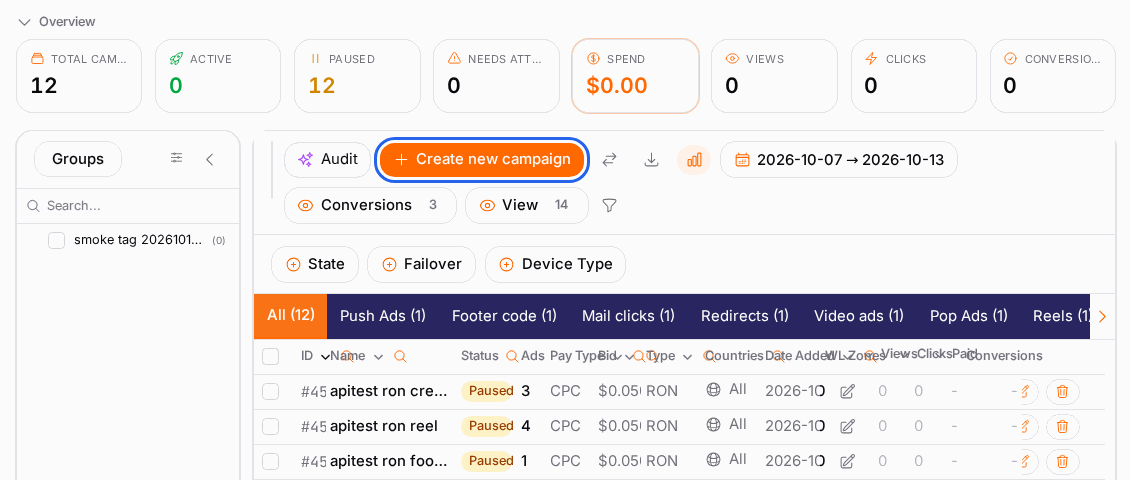
Task: Open the filter funnel icon
Action: click(609, 205)
